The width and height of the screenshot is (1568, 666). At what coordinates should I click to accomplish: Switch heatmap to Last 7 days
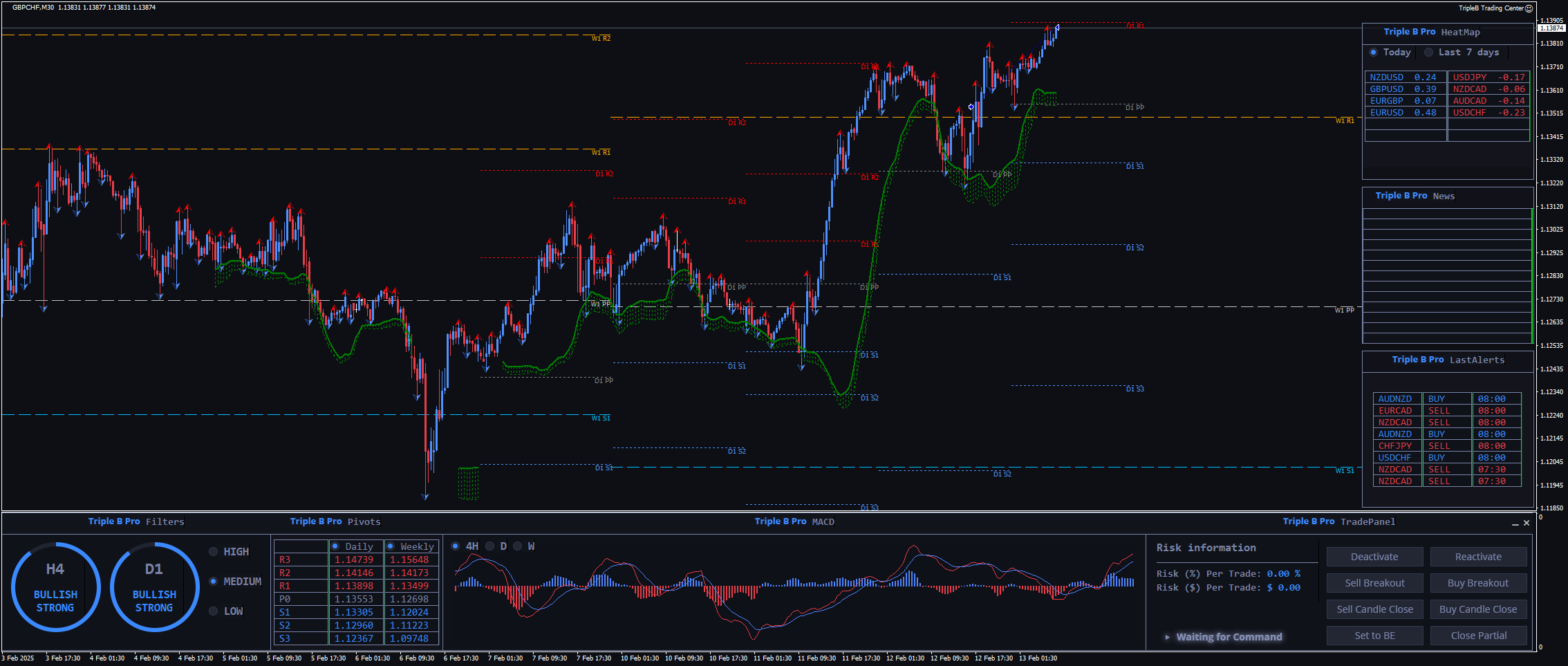pyautogui.click(x=1429, y=53)
